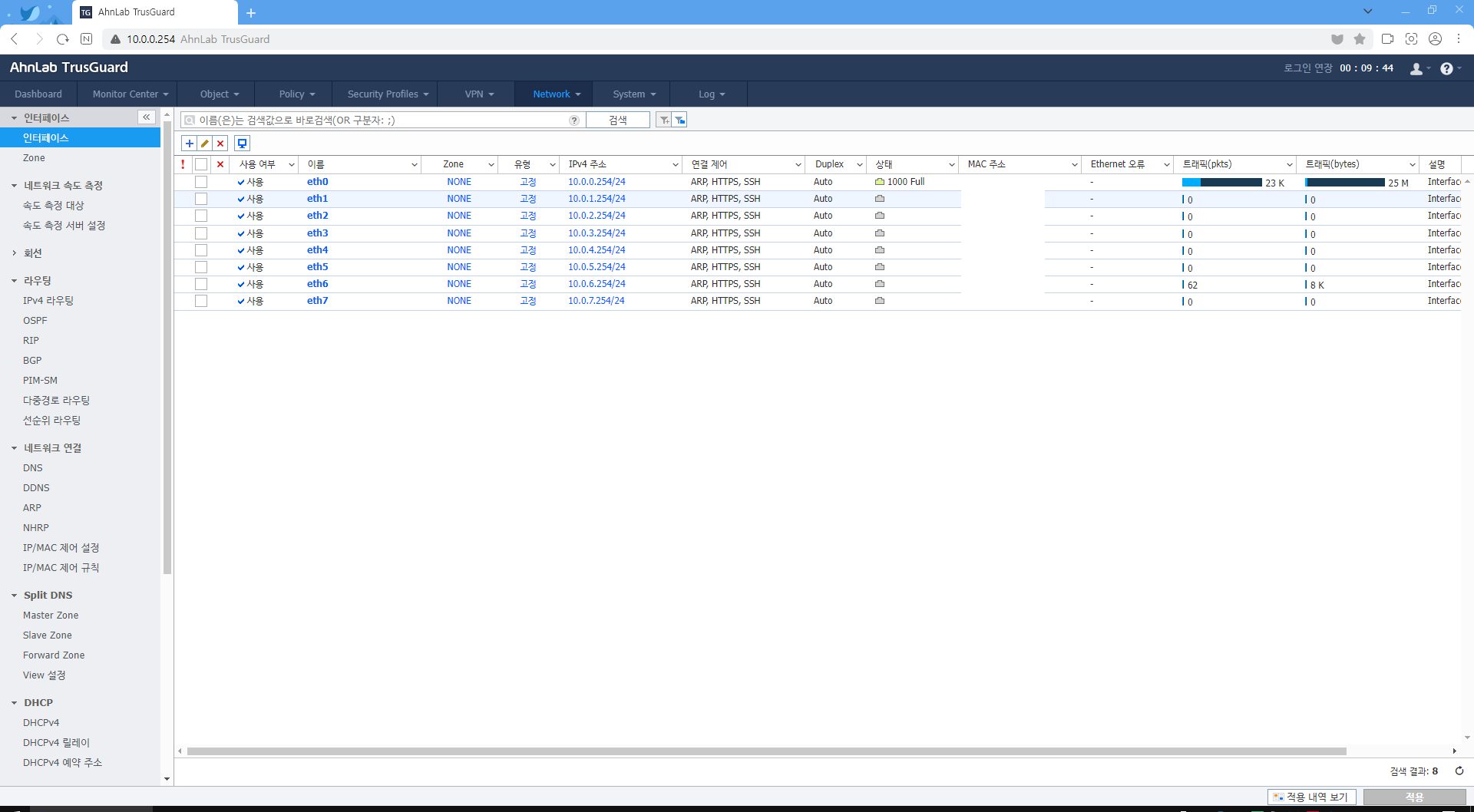1474x812 pixels.
Task: Open browser profile icon
Action: [1435, 39]
